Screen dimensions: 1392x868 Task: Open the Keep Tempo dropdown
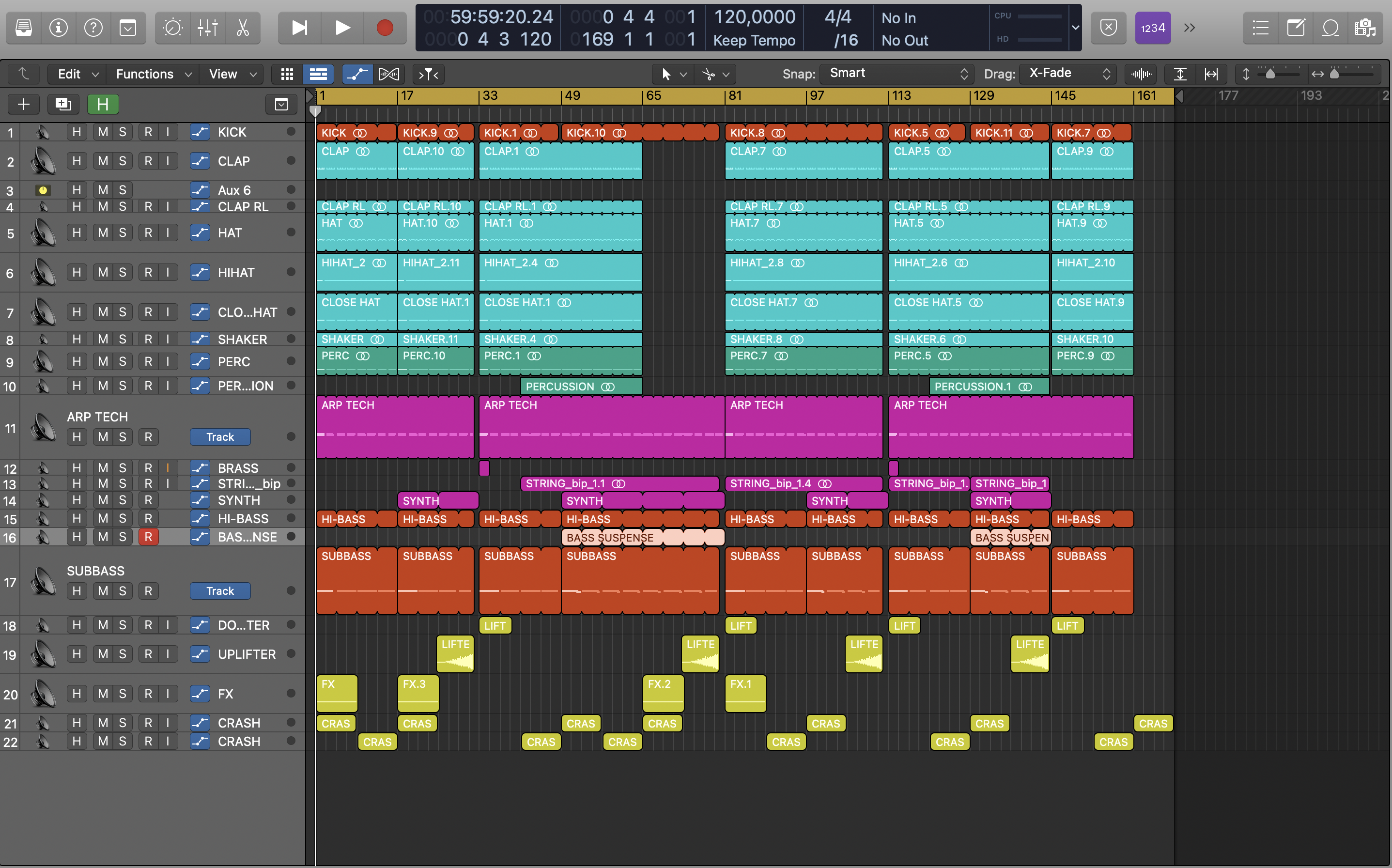754,40
